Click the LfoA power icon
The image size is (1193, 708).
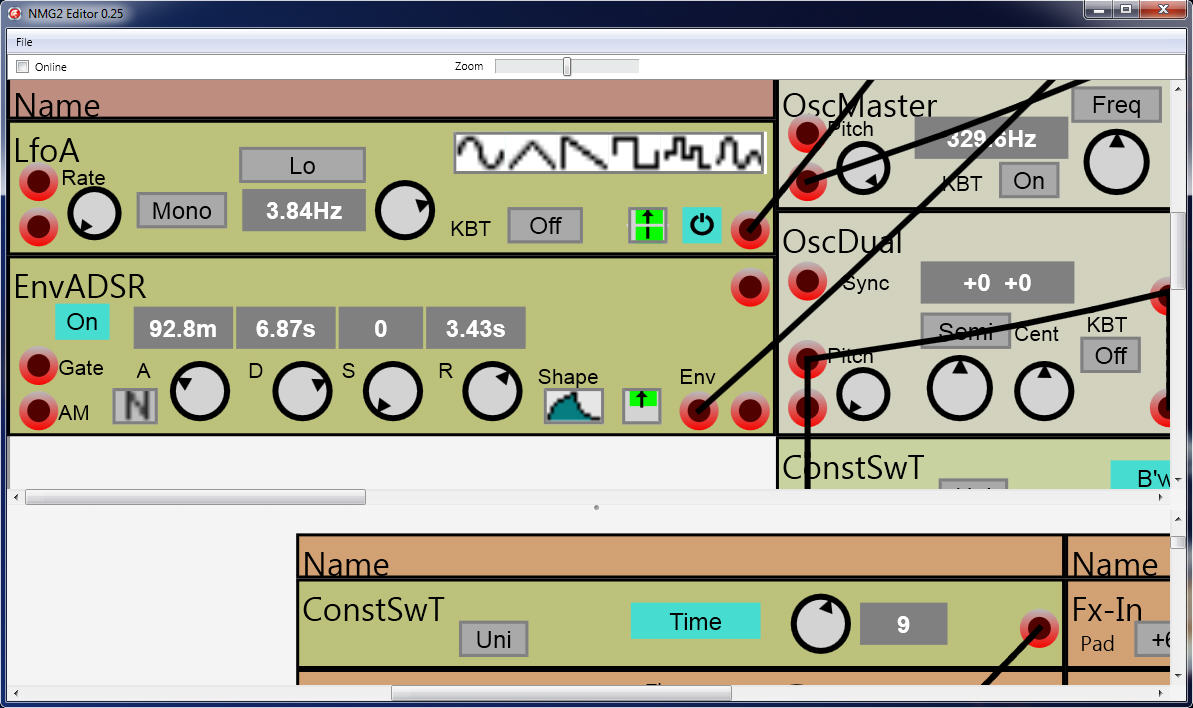[701, 225]
